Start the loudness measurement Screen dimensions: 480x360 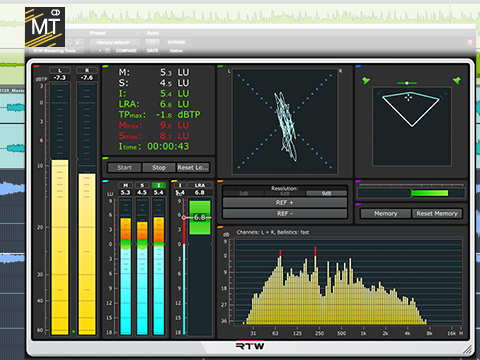(124, 168)
